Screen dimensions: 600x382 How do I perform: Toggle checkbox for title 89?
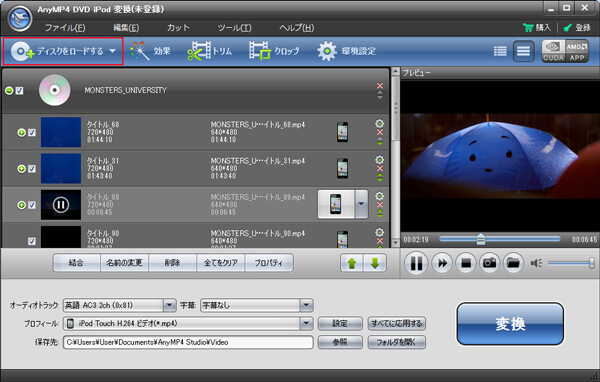[32, 205]
